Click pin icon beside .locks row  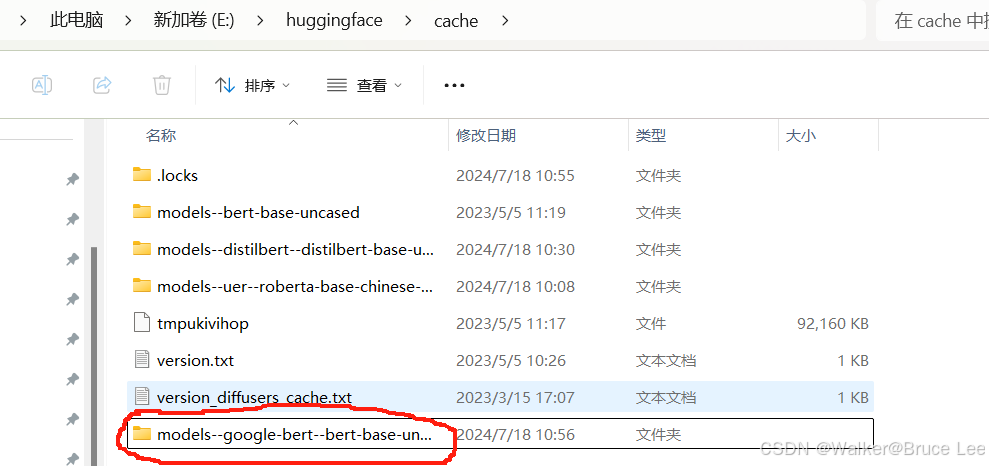(x=73, y=180)
